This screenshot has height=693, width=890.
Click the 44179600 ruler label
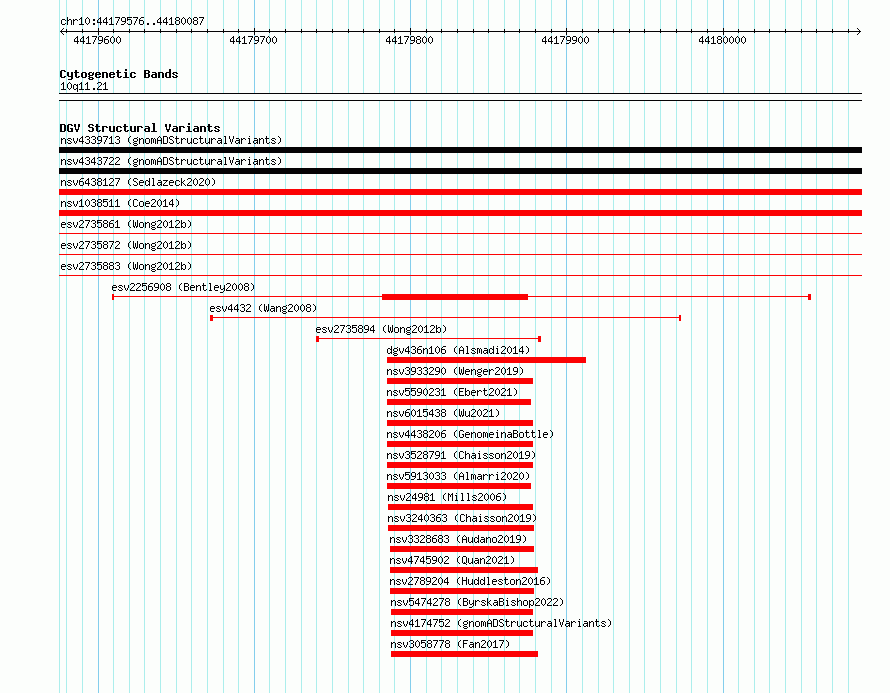point(97,40)
